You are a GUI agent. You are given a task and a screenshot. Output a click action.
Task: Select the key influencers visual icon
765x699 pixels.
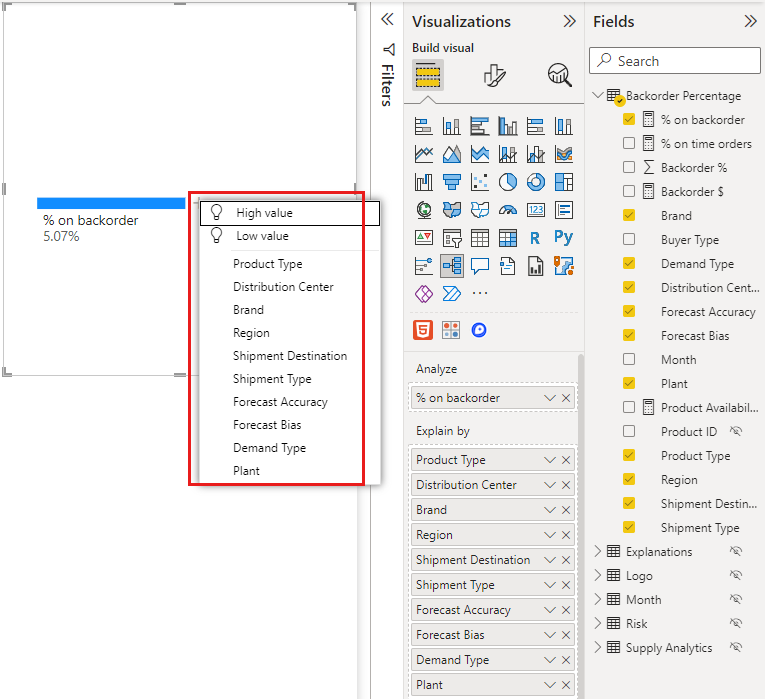423,266
